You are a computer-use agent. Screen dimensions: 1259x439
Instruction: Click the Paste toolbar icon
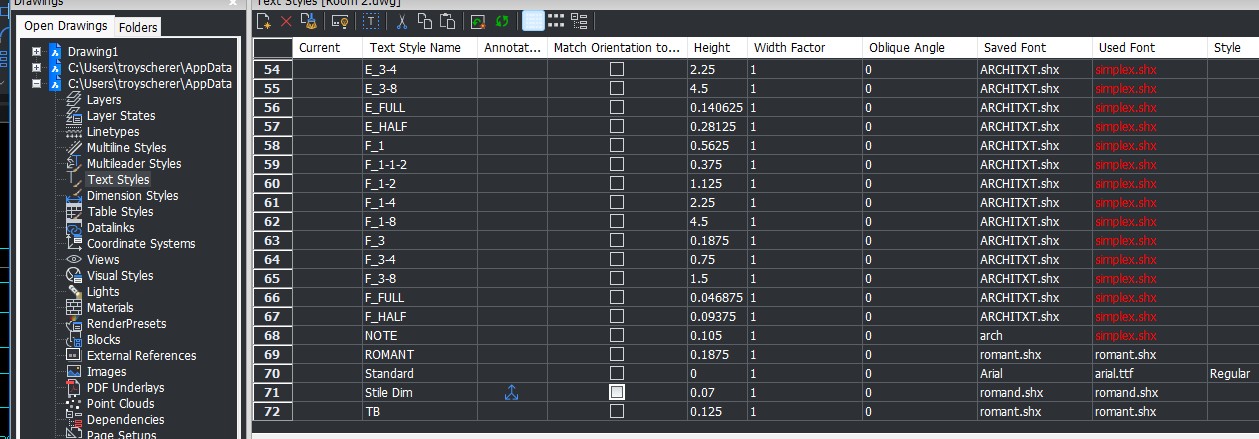pos(447,20)
